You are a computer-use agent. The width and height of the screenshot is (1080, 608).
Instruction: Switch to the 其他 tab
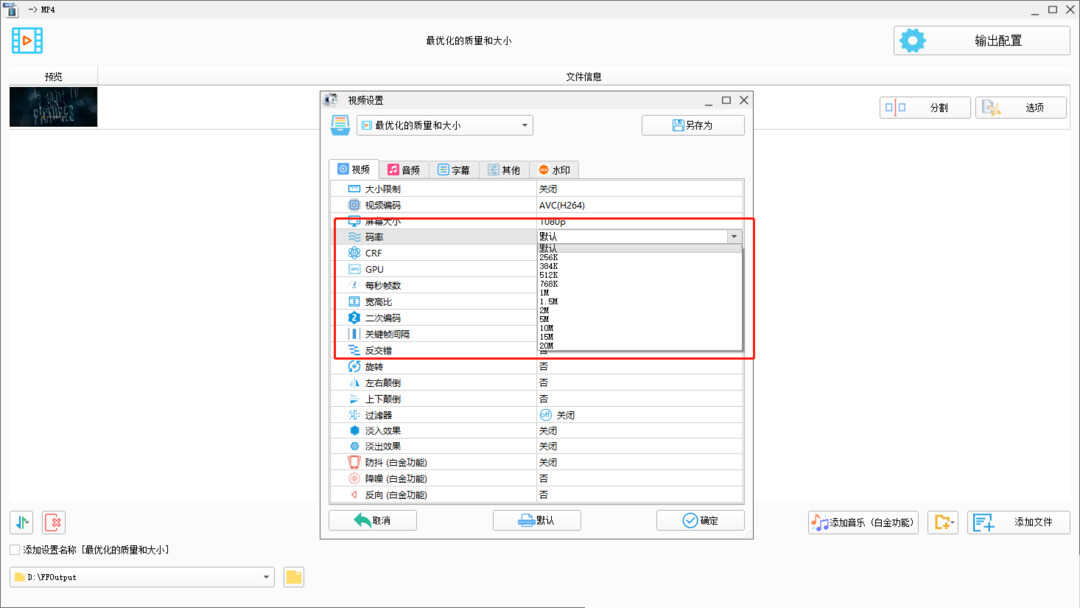[504, 170]
